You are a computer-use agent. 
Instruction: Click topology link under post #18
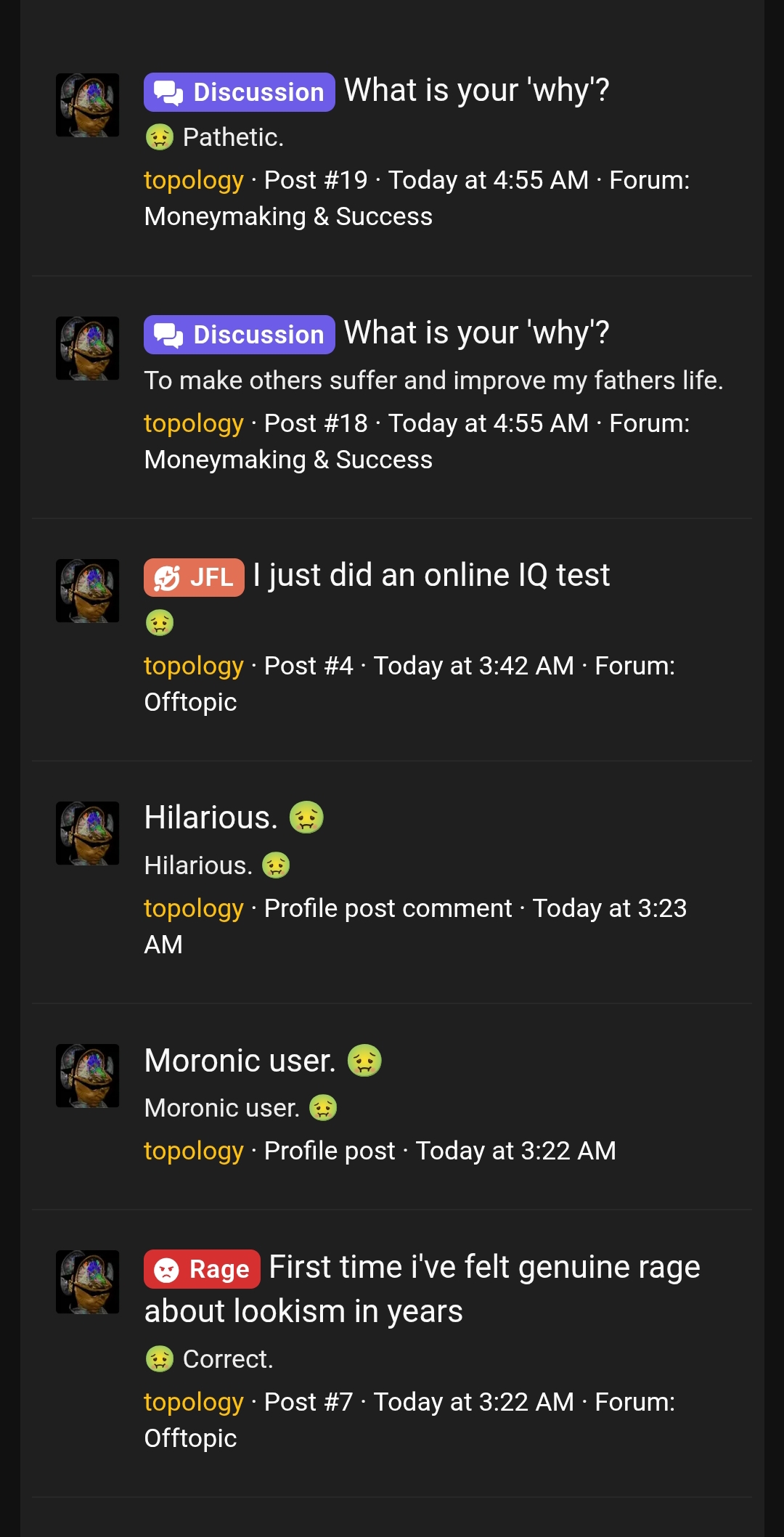193,423
